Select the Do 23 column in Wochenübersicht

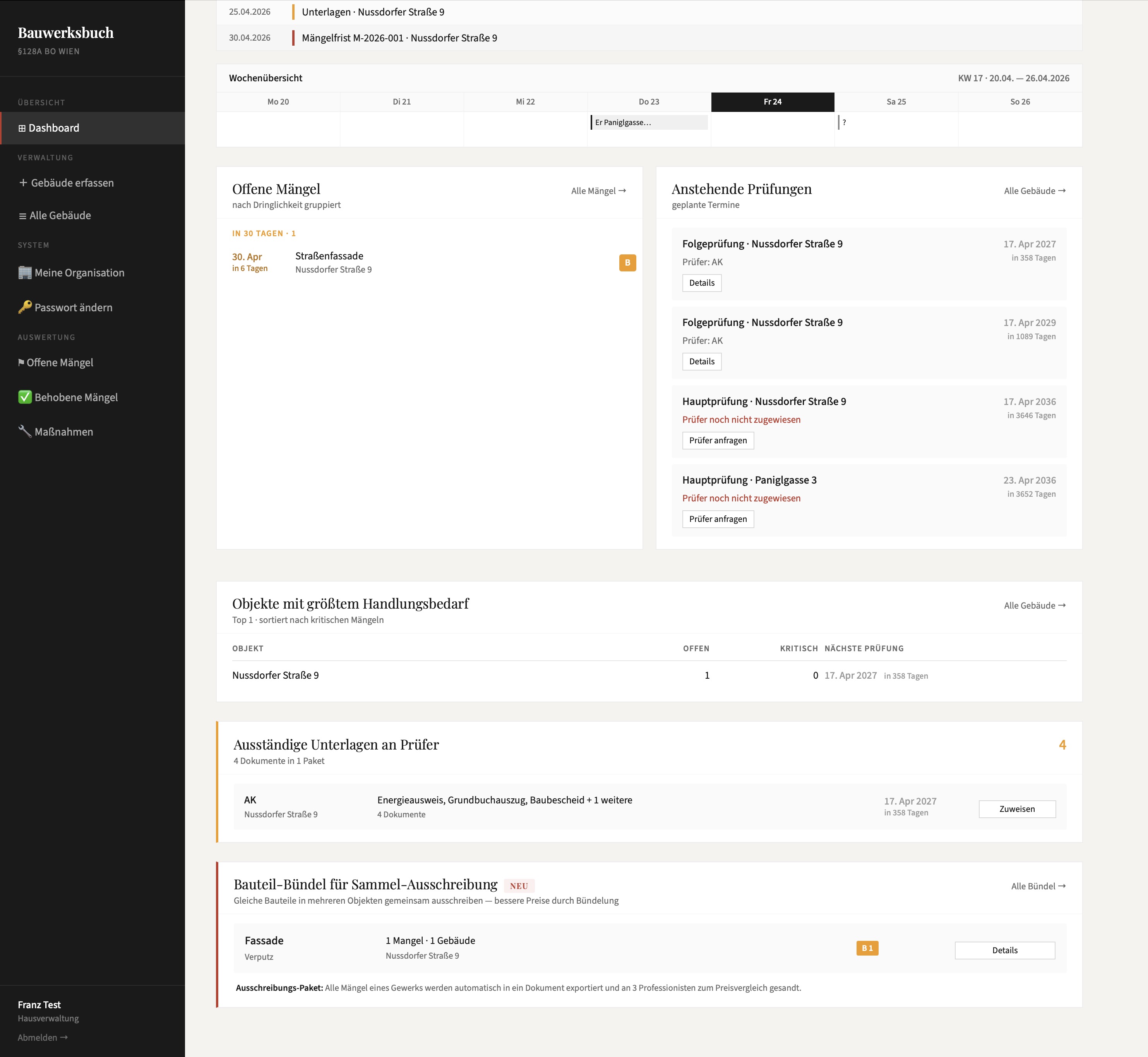coord(648,101)
